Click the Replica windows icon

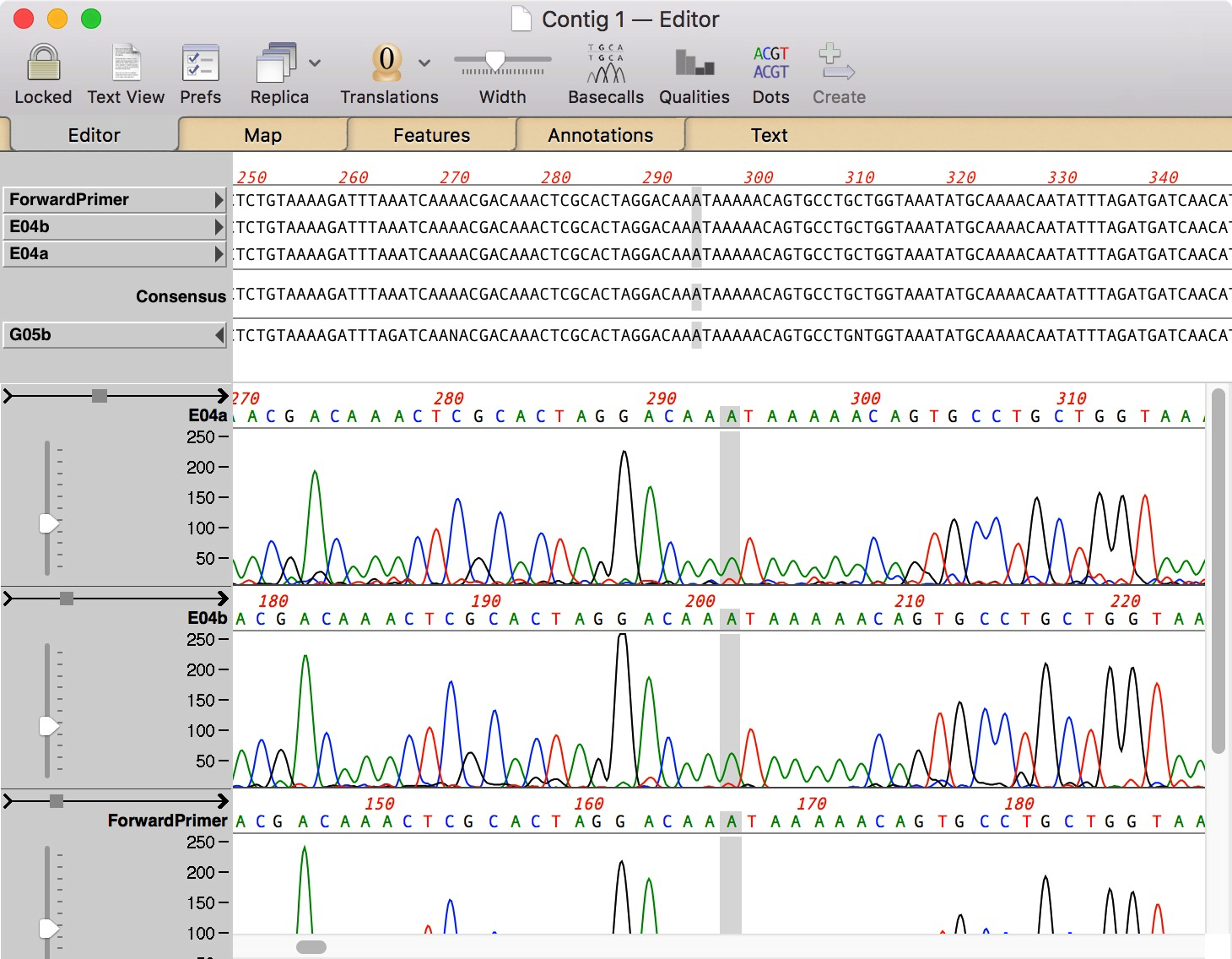click(x=276, y=63)
